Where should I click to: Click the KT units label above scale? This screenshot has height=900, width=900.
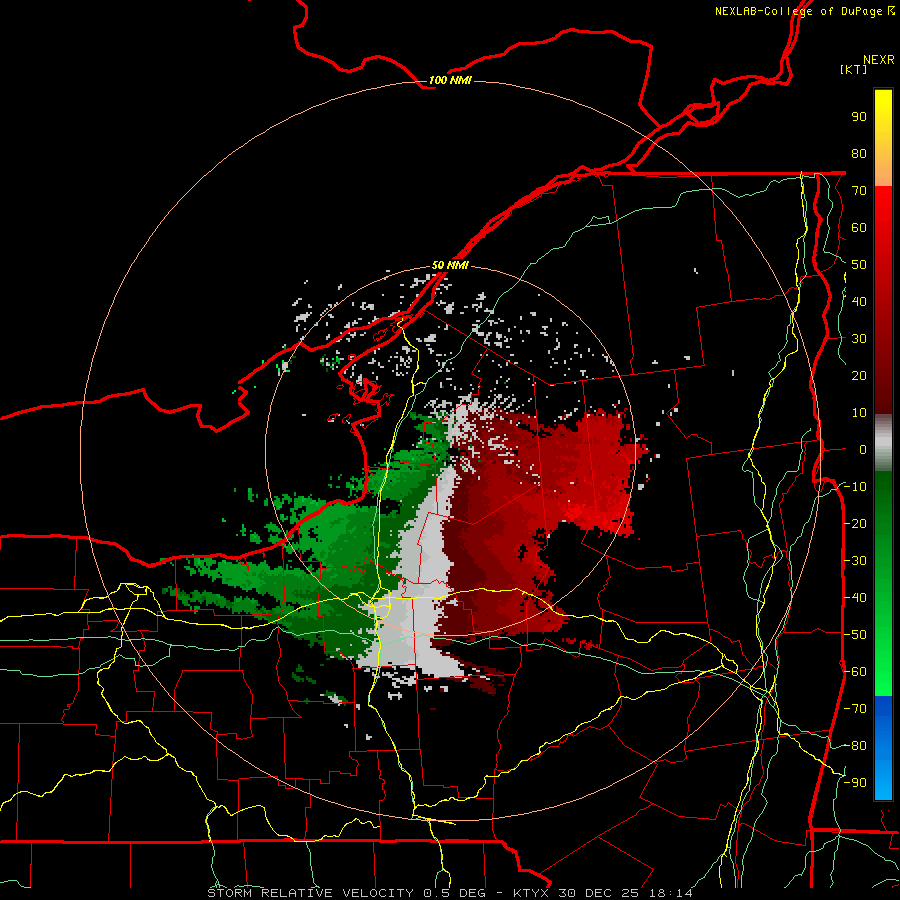pyautogui.click(x=854, y=69)
